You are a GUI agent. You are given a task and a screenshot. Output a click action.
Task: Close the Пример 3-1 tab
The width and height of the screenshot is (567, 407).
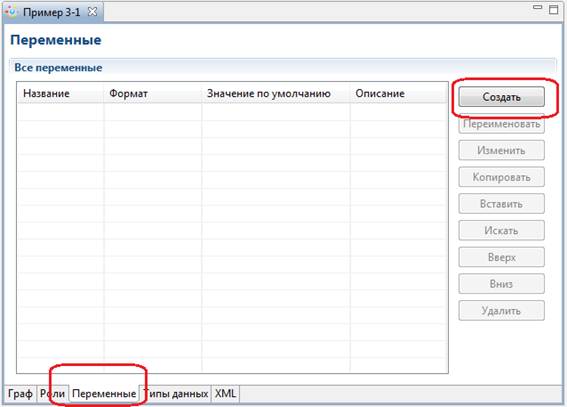click(93, 12)
